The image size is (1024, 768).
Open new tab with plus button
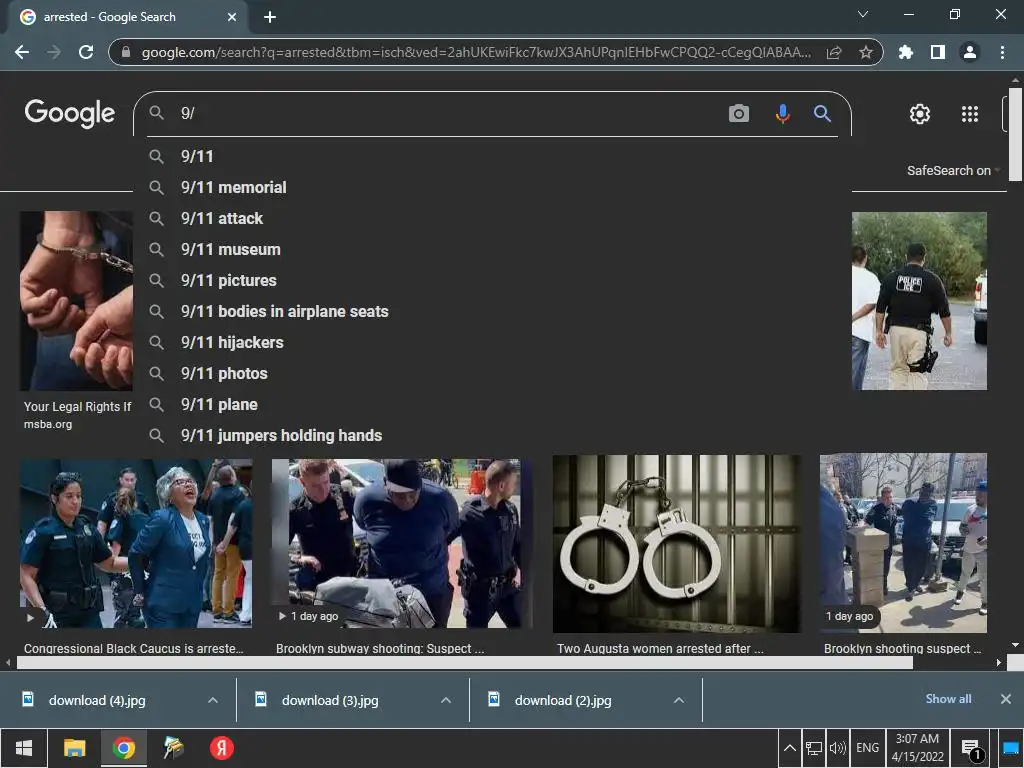pyautogui.click(x=270, y=17)
